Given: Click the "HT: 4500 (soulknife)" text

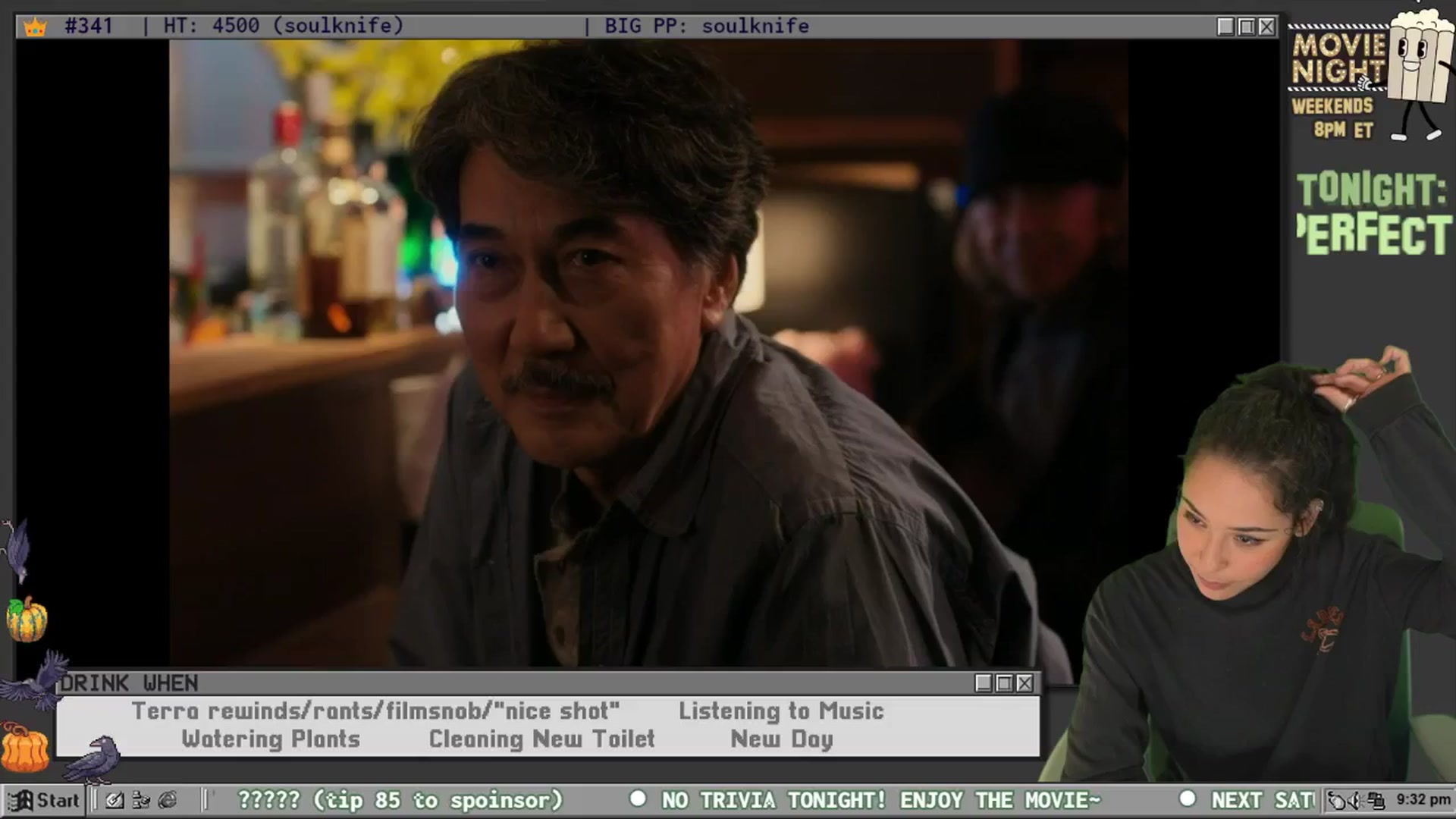Looking at the screenshot, I should point(283,26).
